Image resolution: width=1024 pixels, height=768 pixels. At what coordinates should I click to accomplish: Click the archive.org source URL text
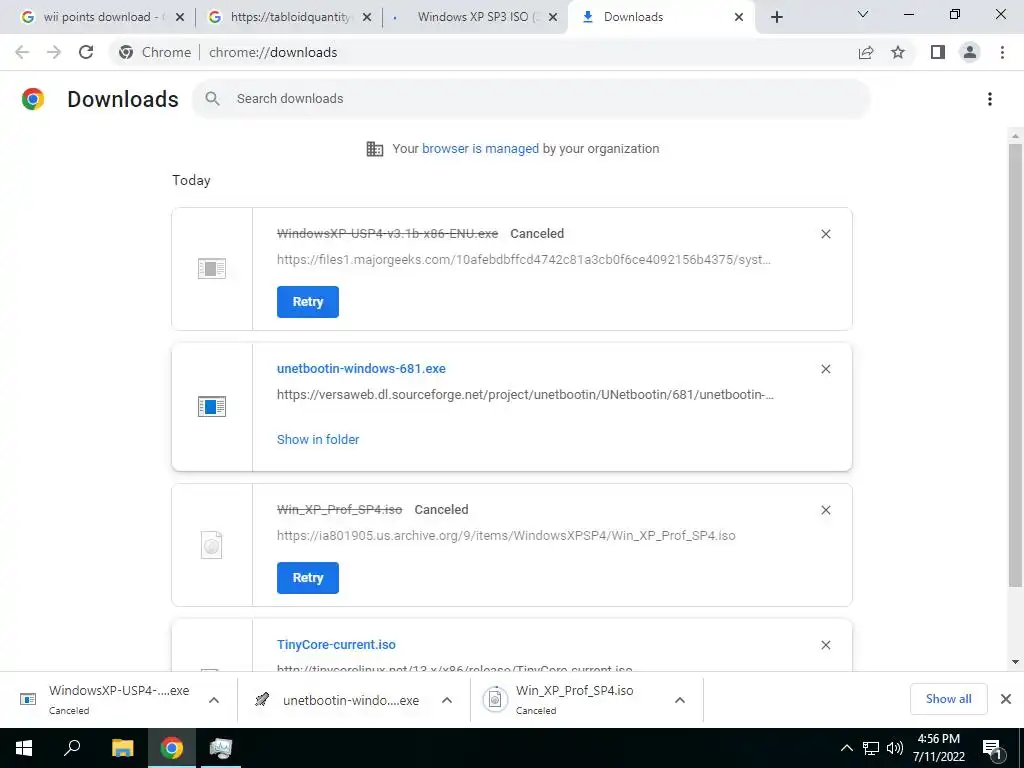(x=506, y=536)
